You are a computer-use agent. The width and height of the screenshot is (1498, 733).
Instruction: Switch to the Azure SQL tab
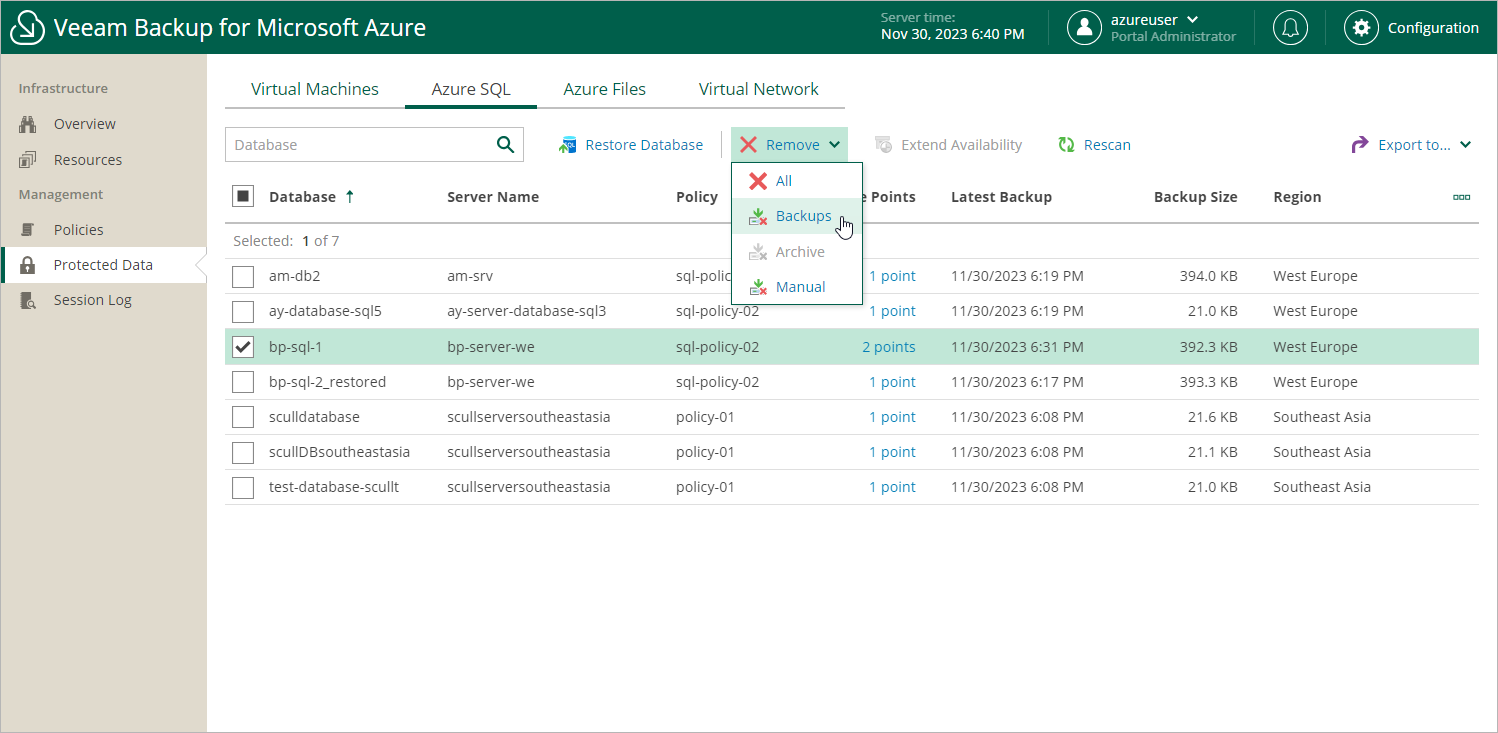click(x=471, y=89)
